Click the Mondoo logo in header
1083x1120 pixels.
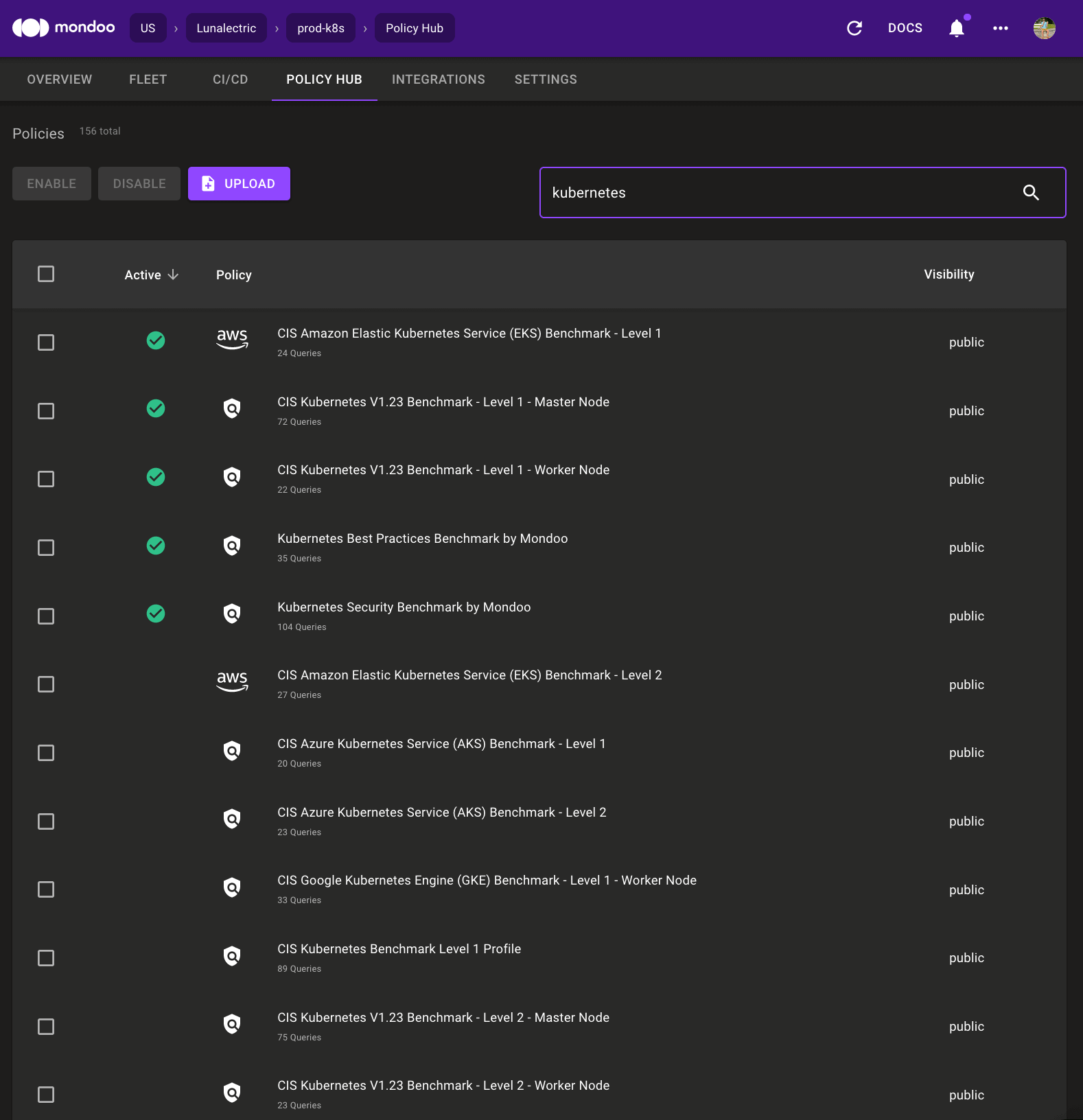pos(63,27)
